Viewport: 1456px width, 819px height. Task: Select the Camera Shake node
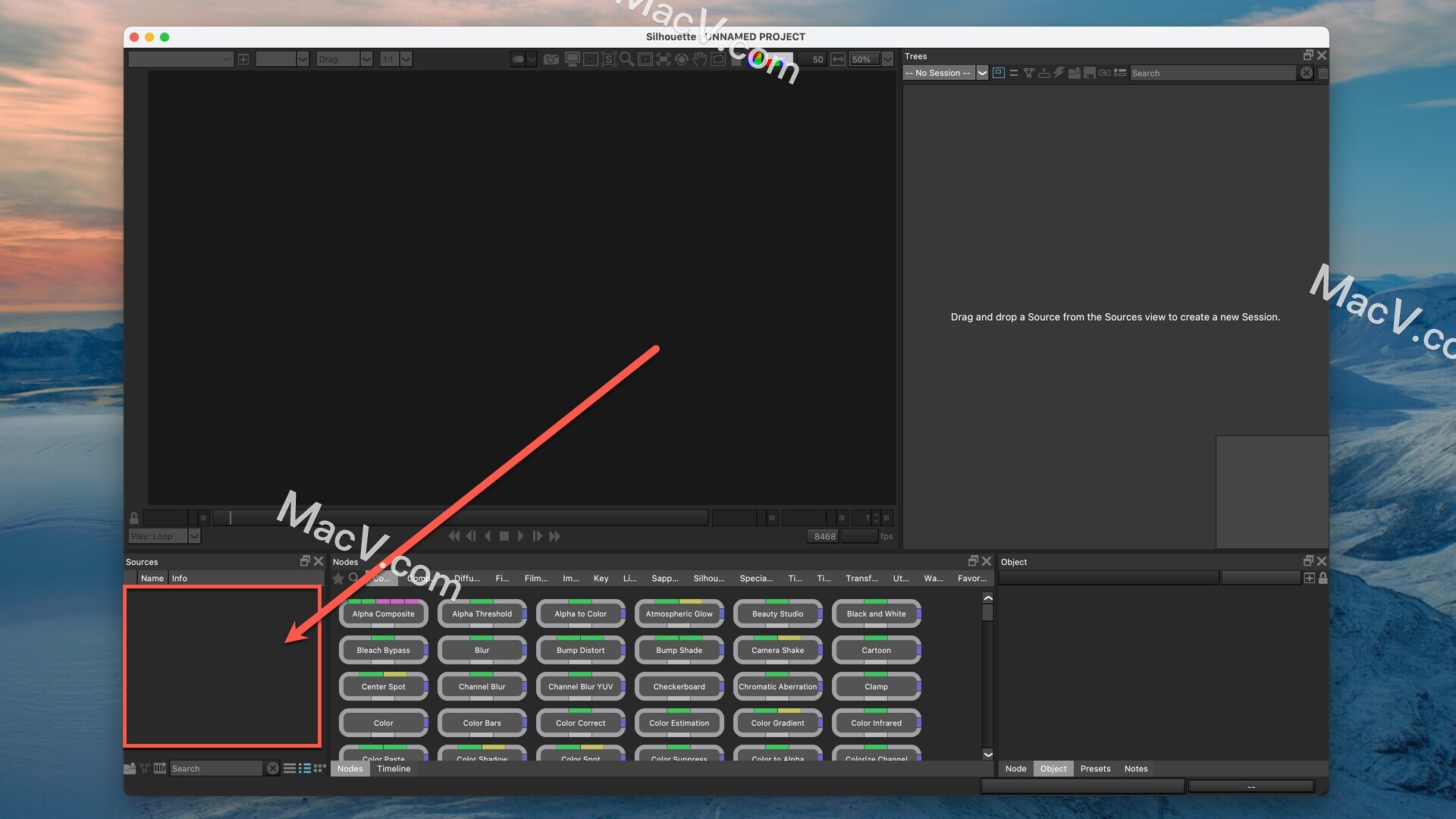tap(777, 650)
